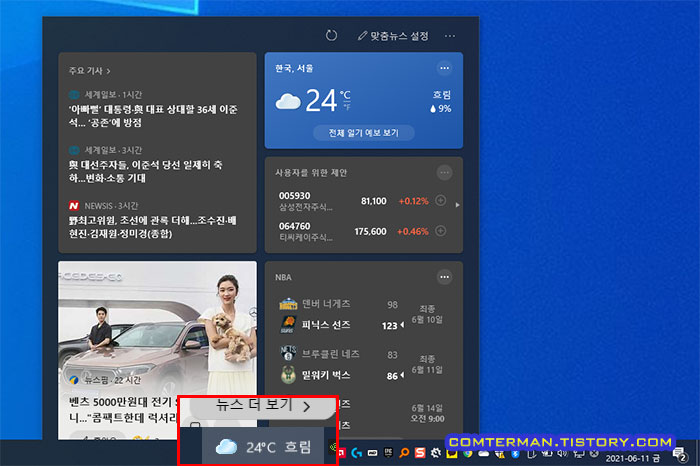The width and height of the screenshot is (700, 466).
Task: Click 전체 일기 예보 보기 forecast button
Action: click(x=364, y=133)
